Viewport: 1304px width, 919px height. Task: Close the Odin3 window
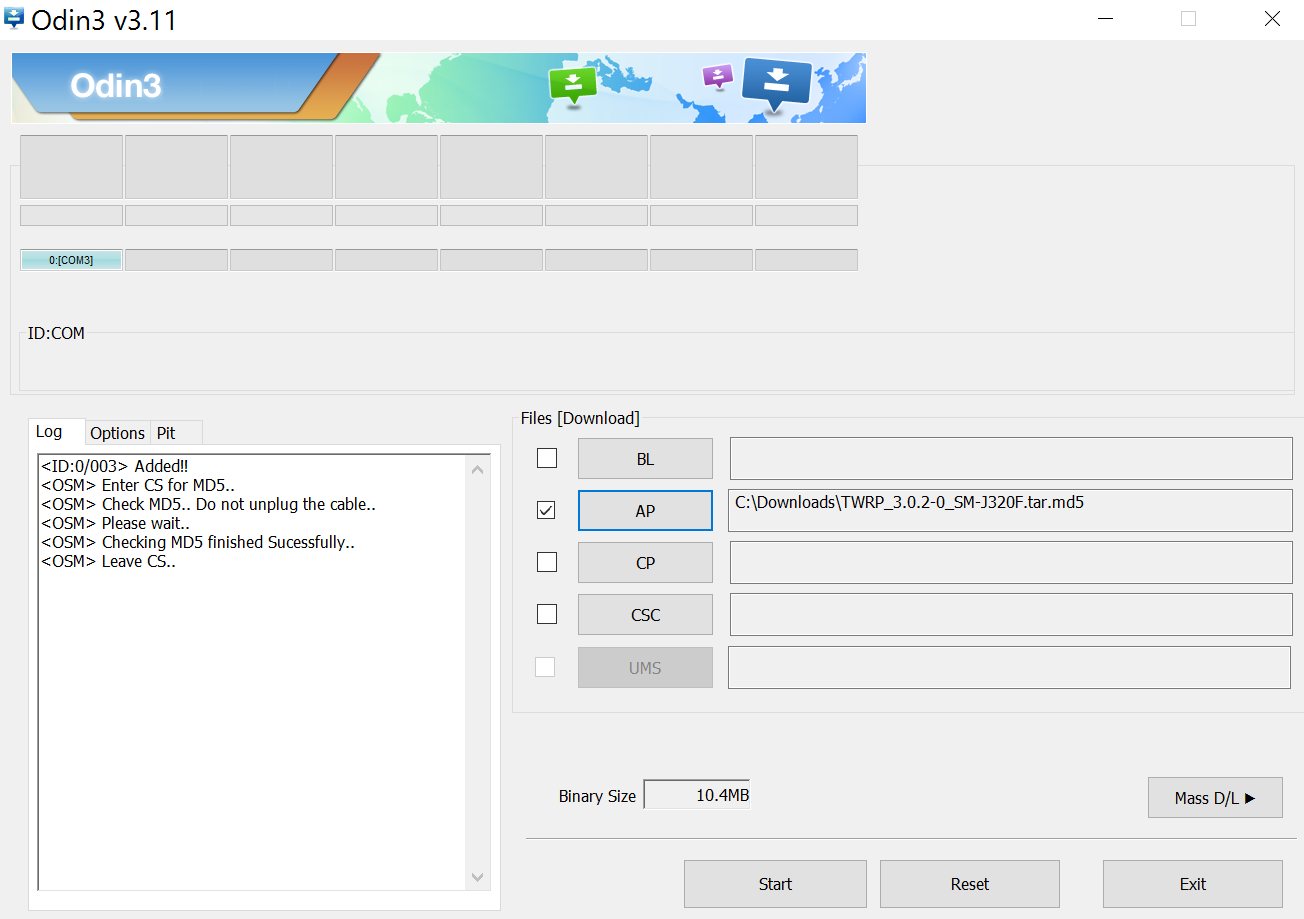1272,19
